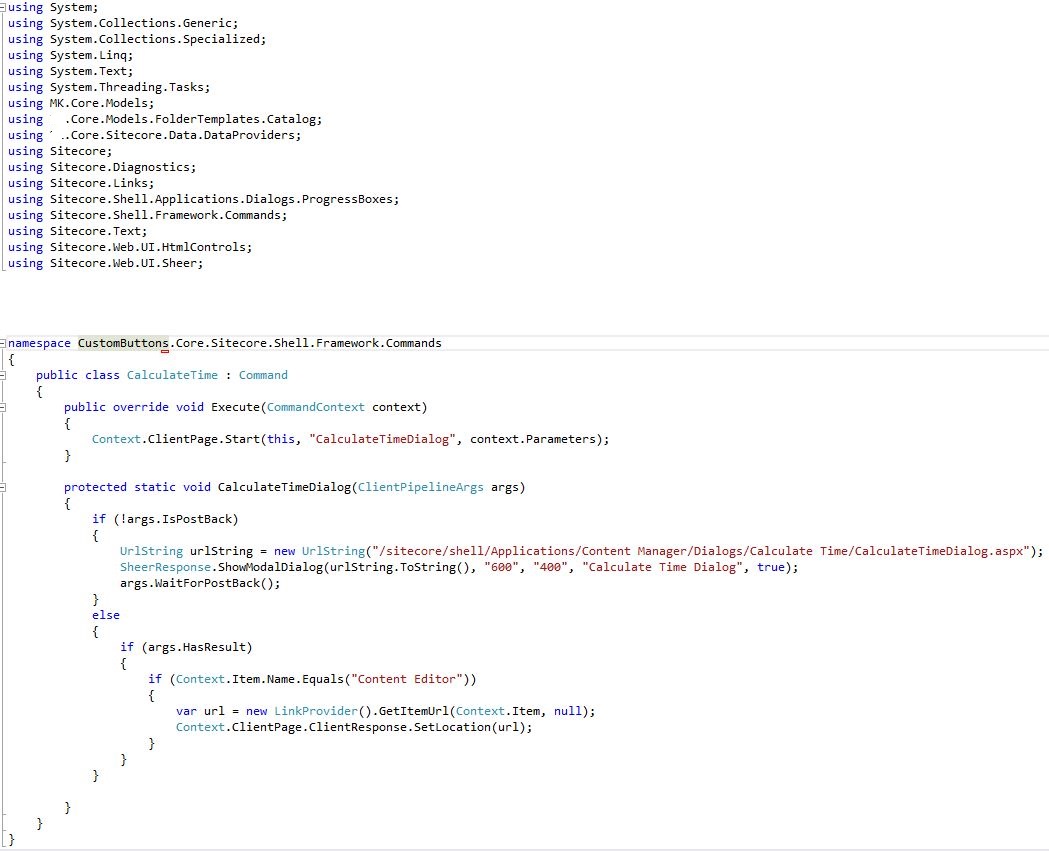
Task: Click the '!args.IsPostBack' condition
Action: coord(176,520)
